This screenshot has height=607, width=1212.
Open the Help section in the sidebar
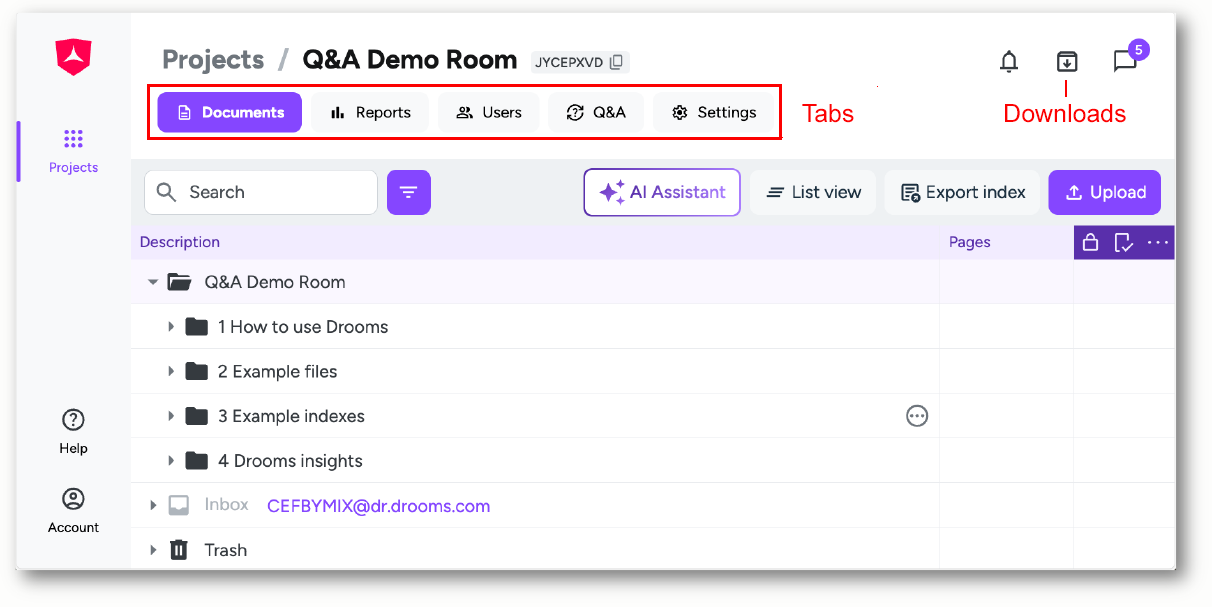point(73,432)
